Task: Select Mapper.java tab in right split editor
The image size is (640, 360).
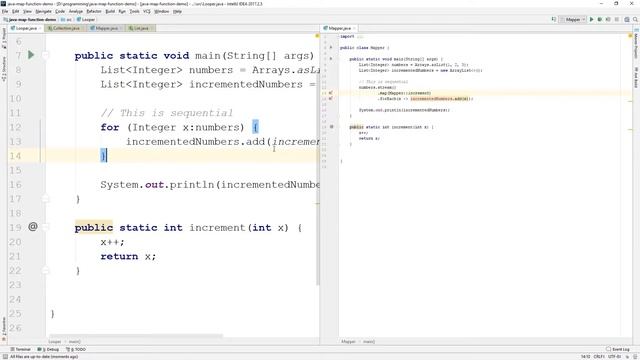Action: click(340, 28)
